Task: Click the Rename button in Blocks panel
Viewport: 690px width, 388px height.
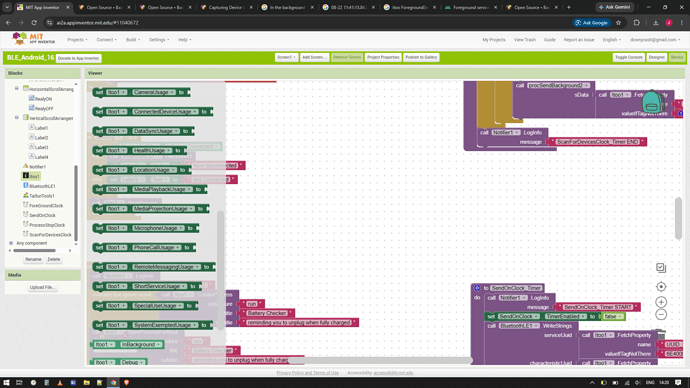Action: click(33, 259)
